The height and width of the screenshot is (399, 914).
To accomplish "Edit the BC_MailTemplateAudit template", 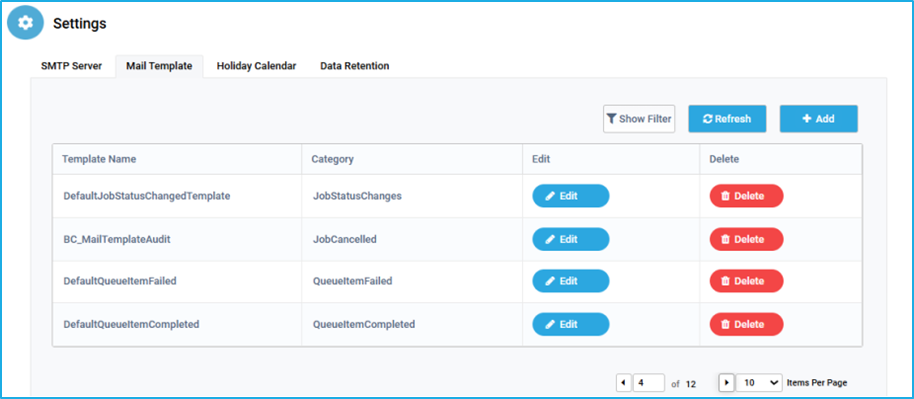I will click(x=571, y=239).
